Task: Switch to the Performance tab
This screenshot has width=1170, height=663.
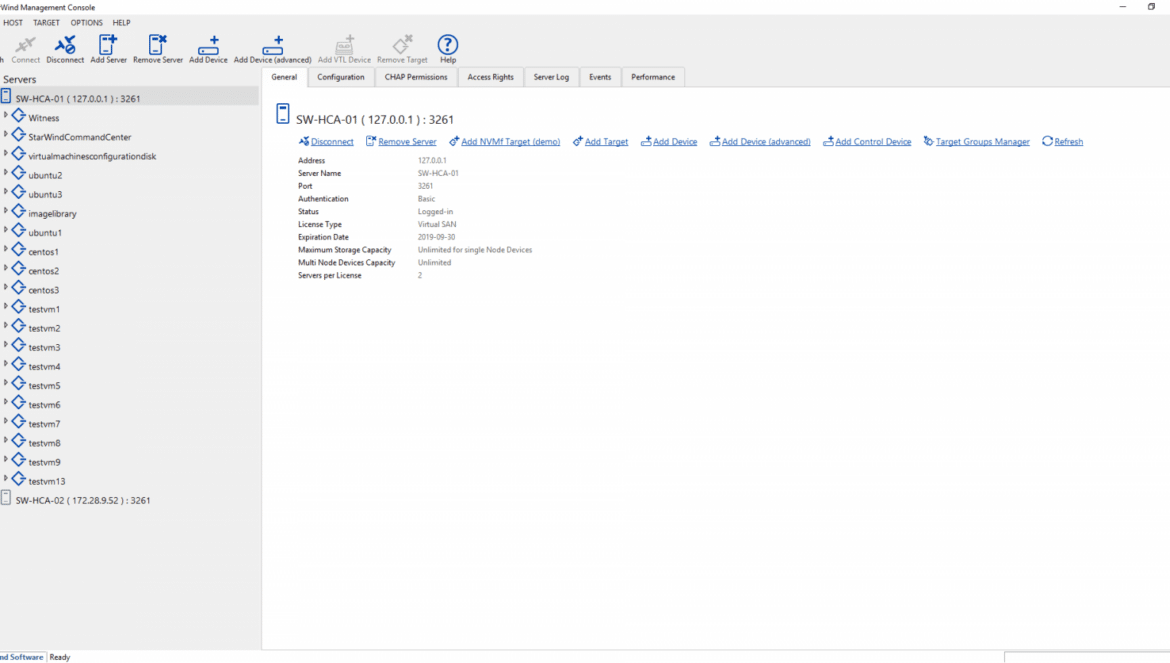Action: [653, 77]
